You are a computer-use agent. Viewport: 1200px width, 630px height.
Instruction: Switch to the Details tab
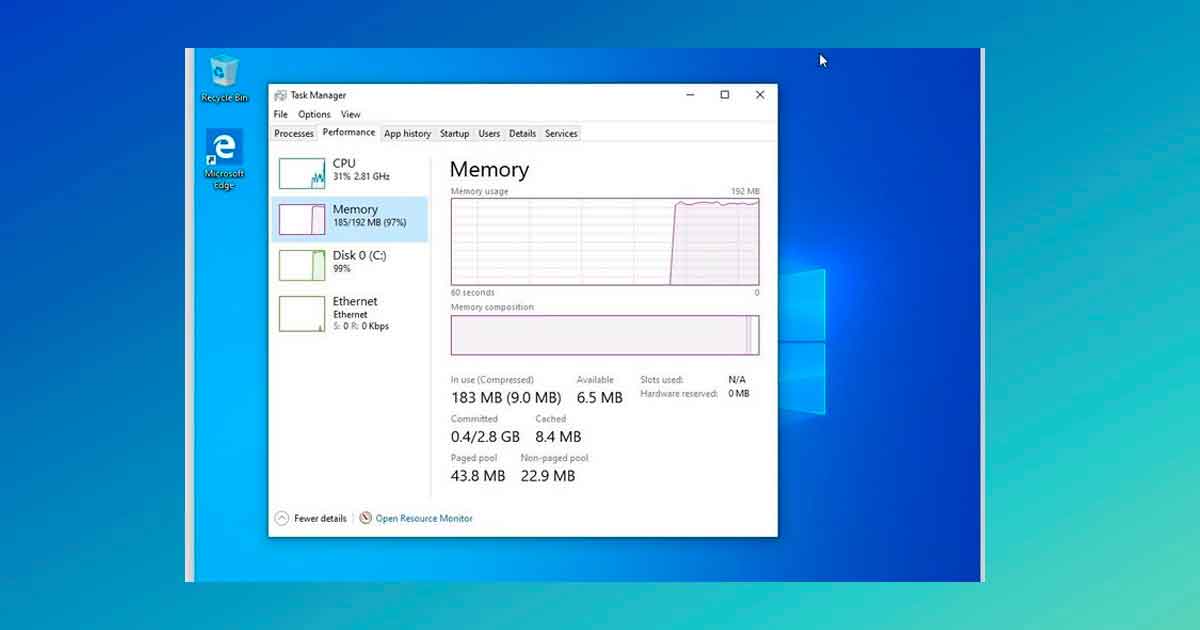522,134
